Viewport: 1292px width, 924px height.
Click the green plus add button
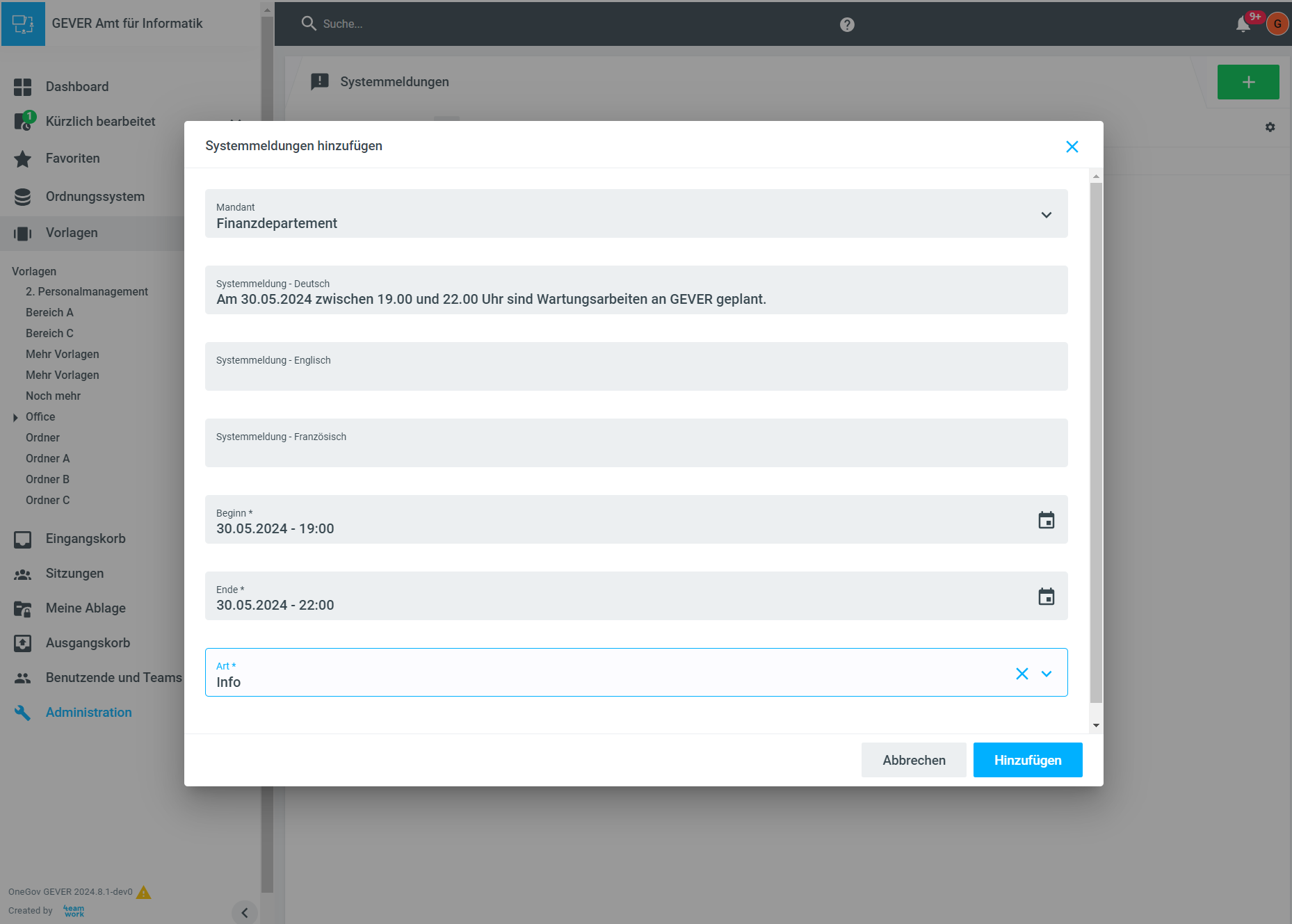coord(1247,82)
